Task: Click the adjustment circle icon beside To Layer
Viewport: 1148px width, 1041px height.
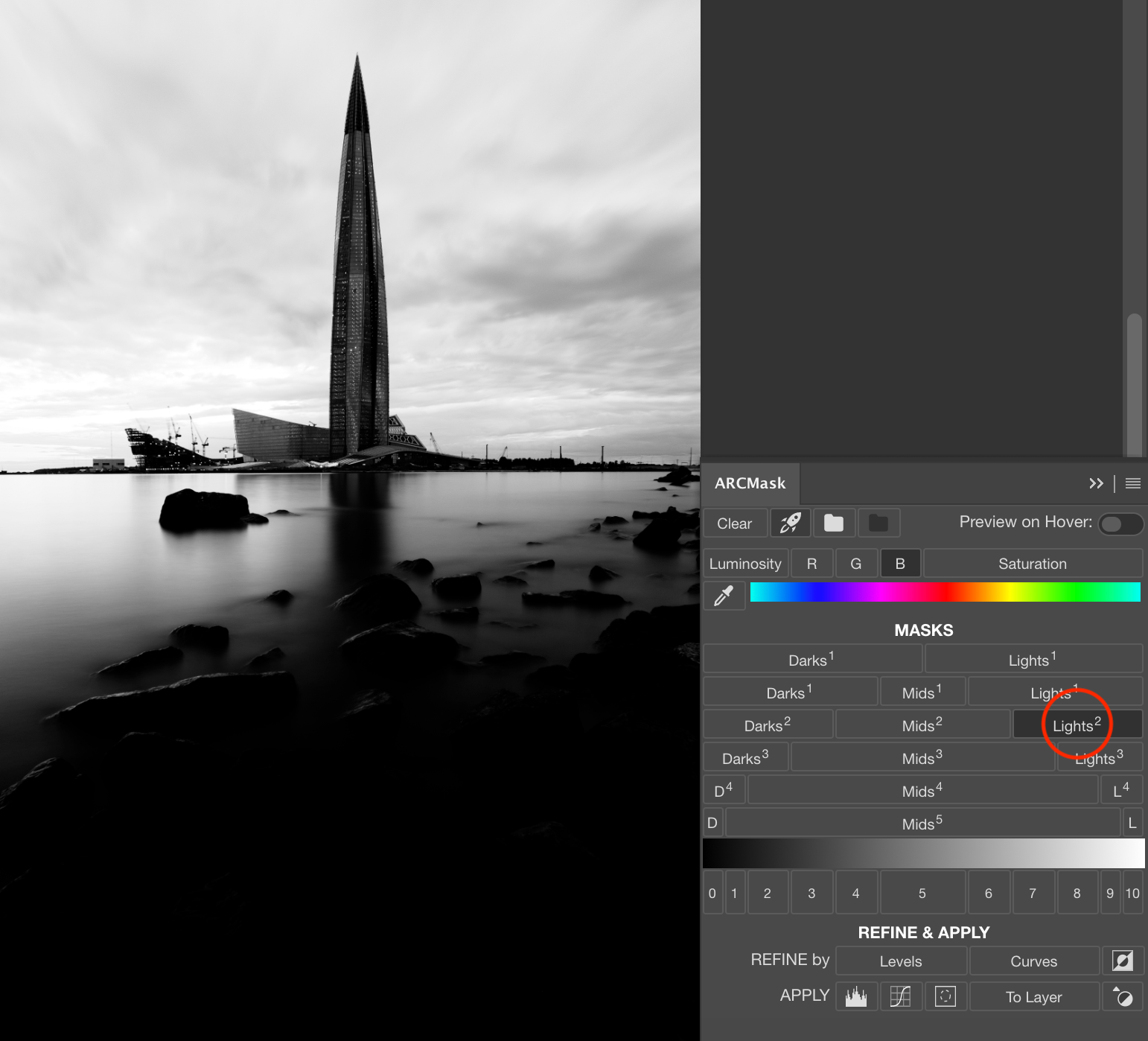Action: 1123,996
